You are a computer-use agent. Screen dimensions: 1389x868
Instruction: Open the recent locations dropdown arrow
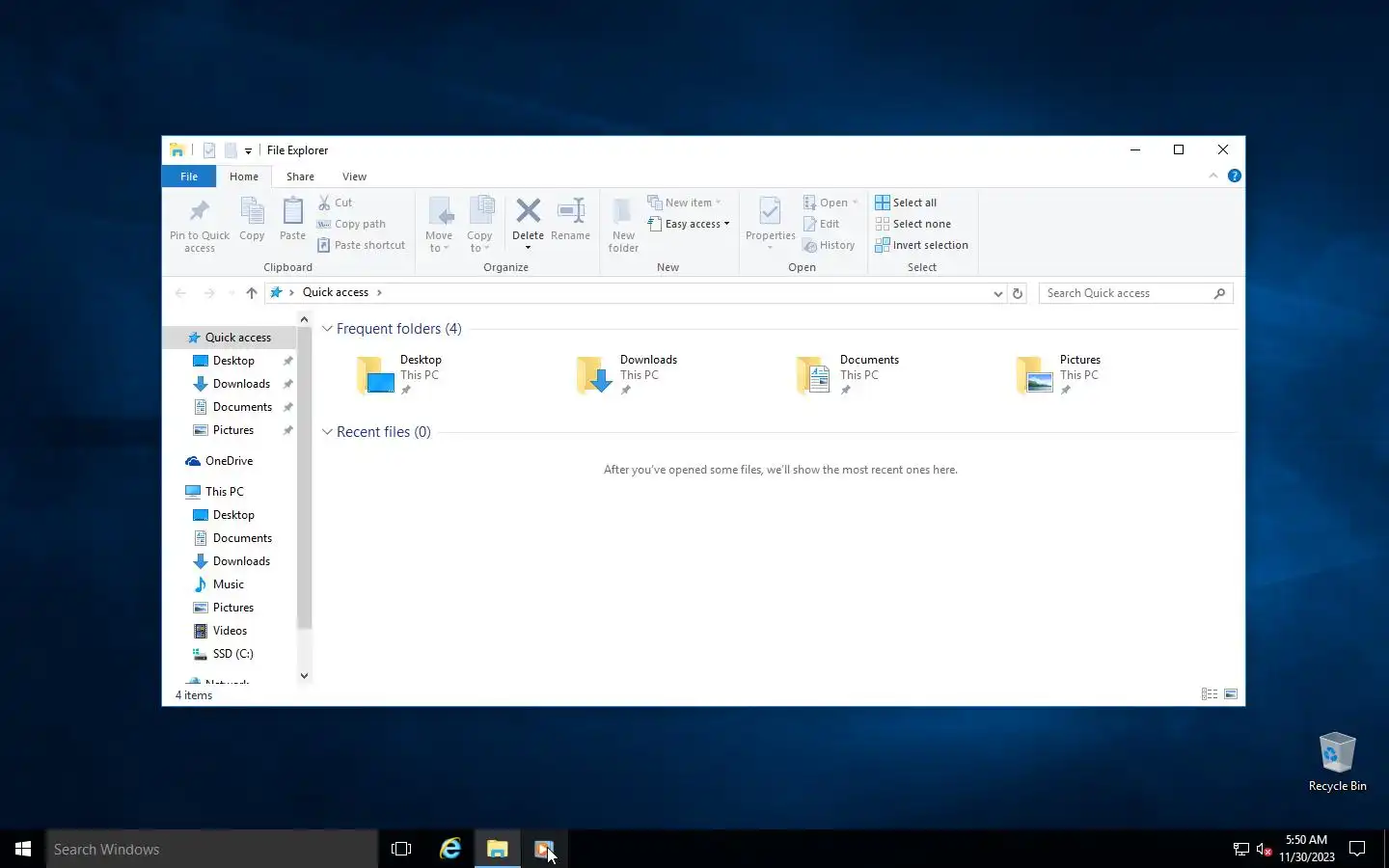point(231,293)
